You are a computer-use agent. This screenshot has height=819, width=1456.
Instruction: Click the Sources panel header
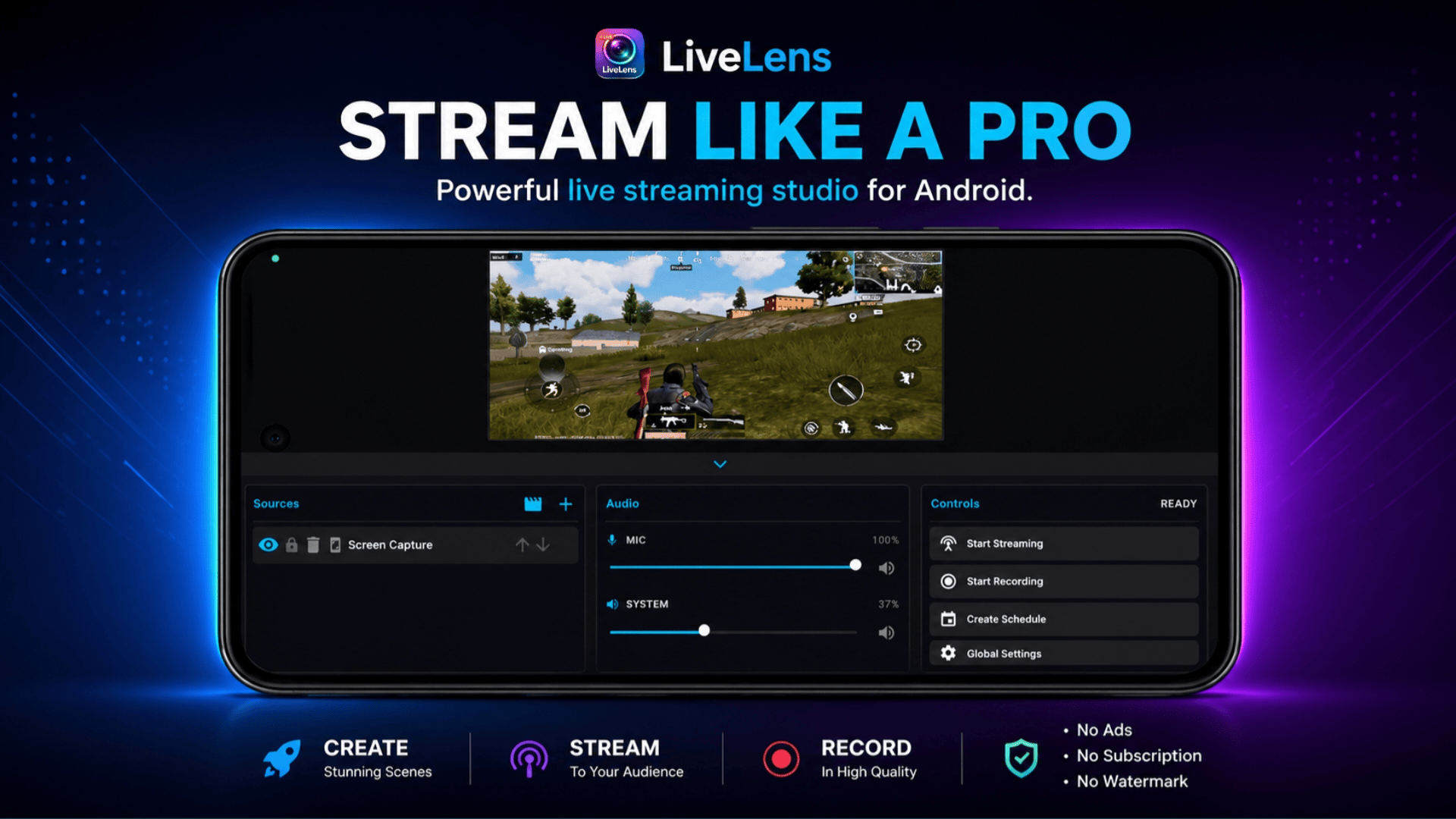pos(276,504)
